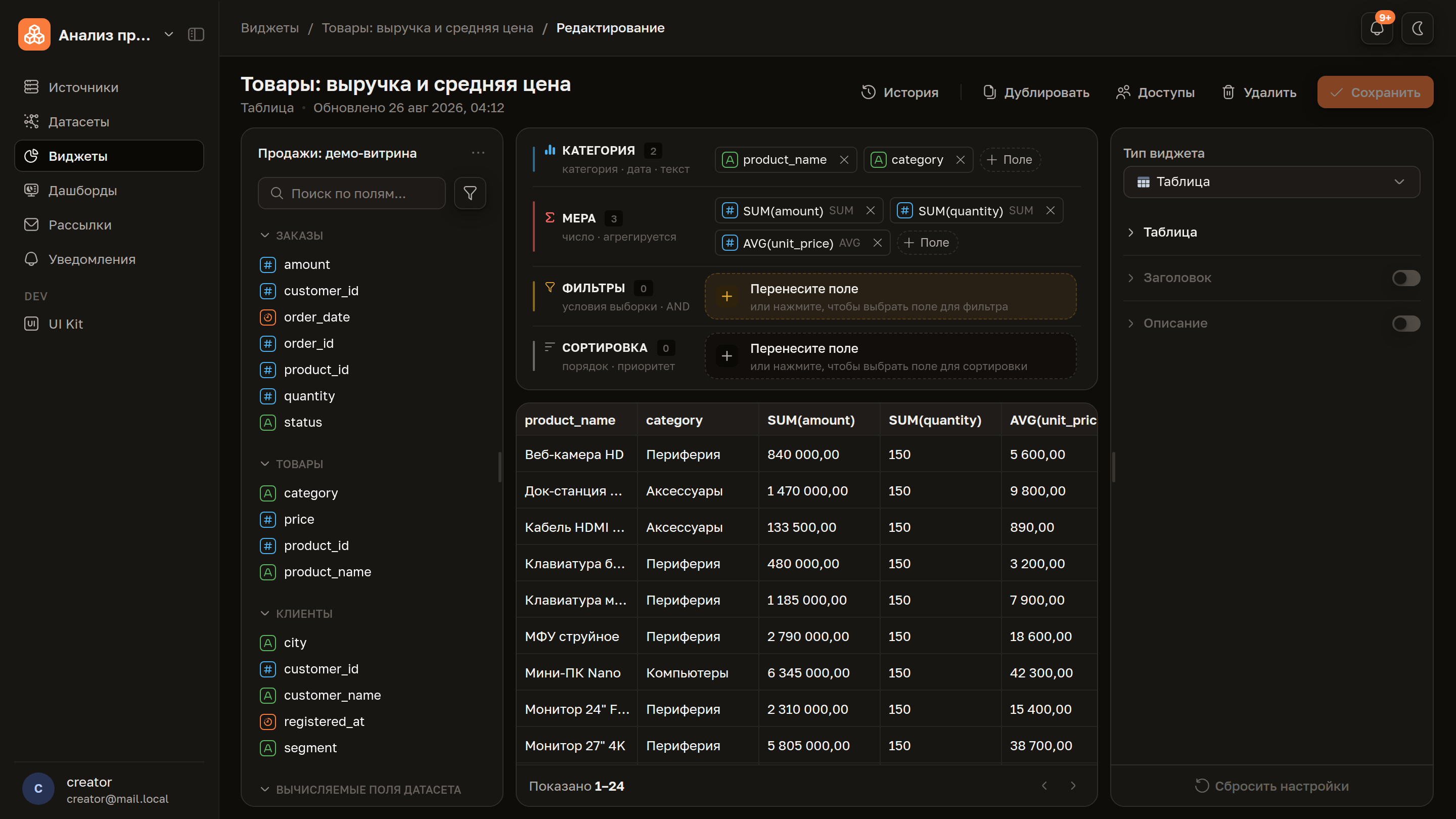The width and height of the screenshot is (1456, 819).
Task: Click the field search input
Action: point(351,193)
